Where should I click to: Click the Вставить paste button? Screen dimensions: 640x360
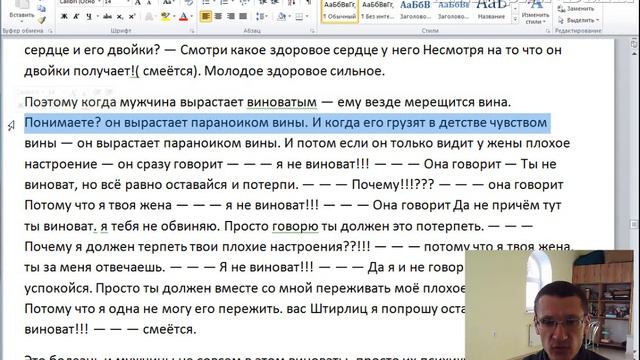(22, 11)
